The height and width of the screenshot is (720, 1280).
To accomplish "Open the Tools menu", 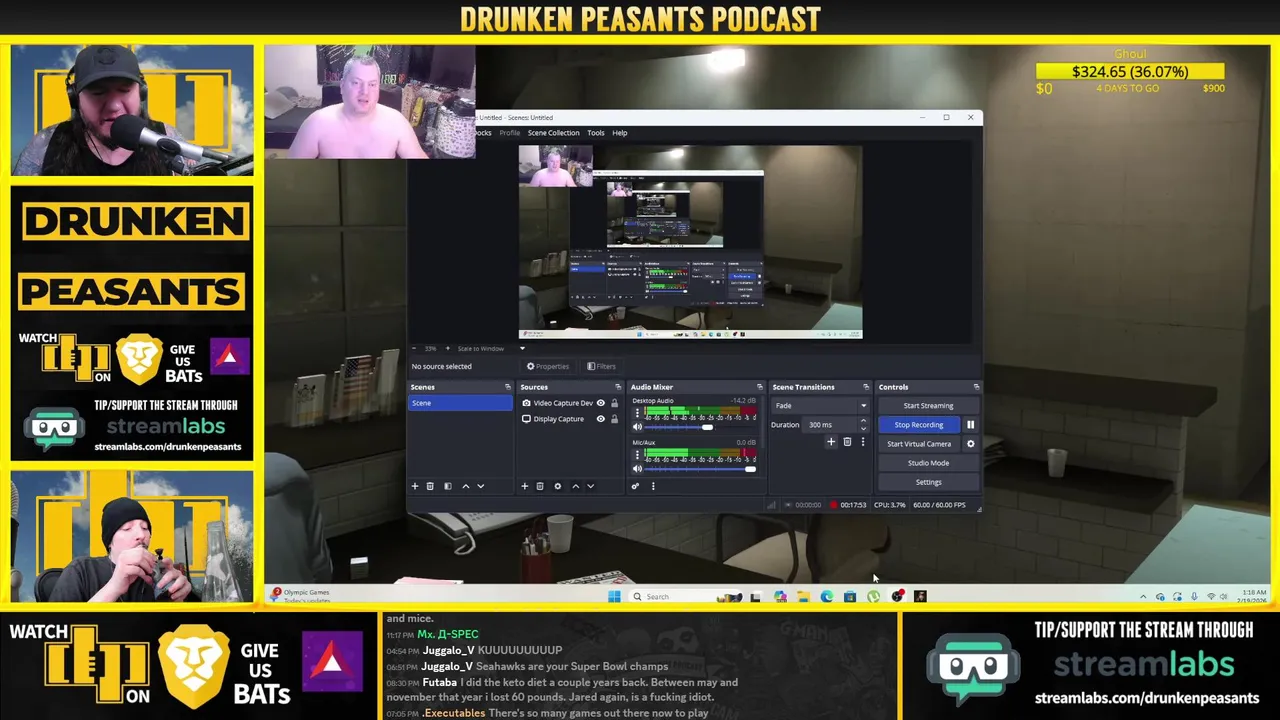I will 596,133.
